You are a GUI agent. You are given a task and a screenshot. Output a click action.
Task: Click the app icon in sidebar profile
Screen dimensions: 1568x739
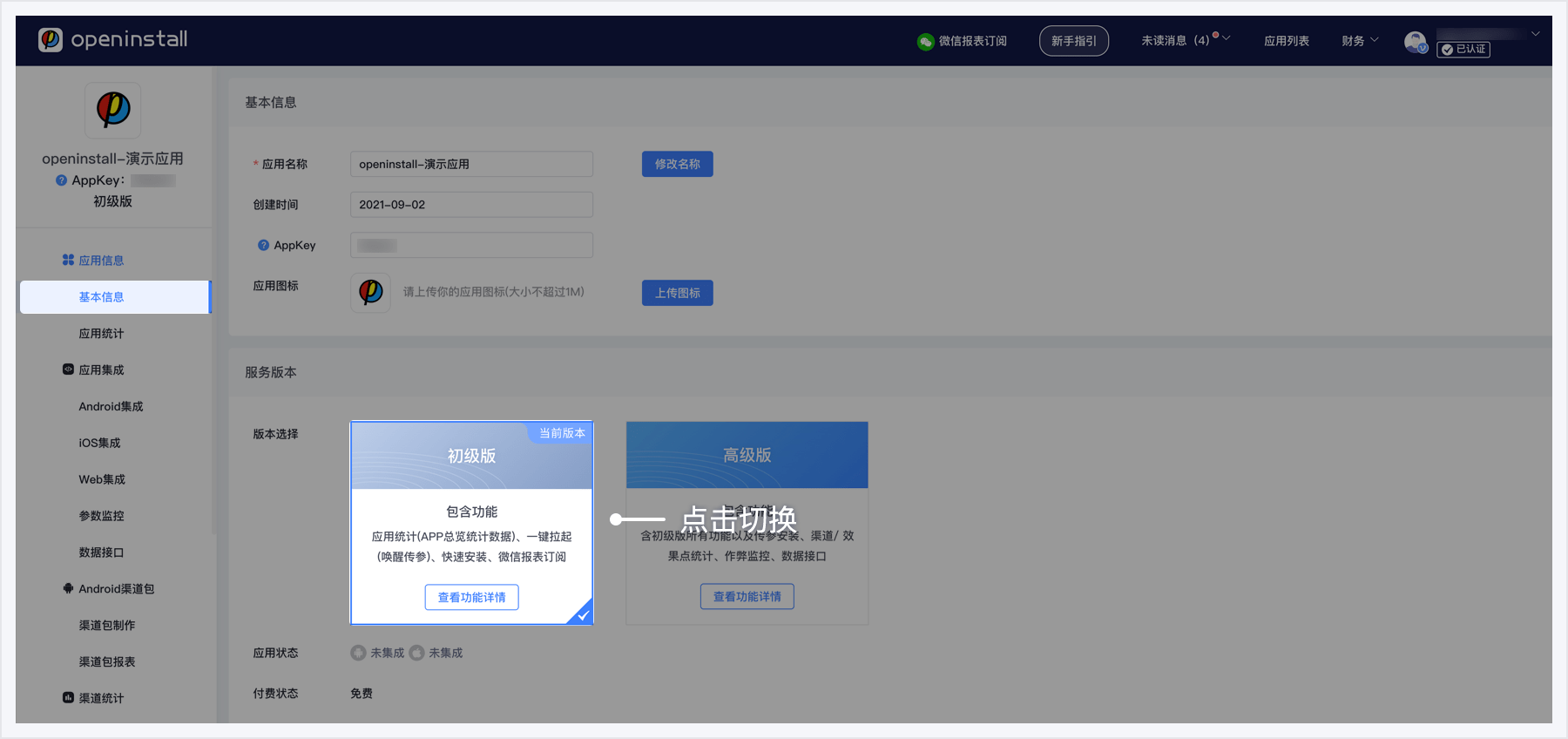113,110
